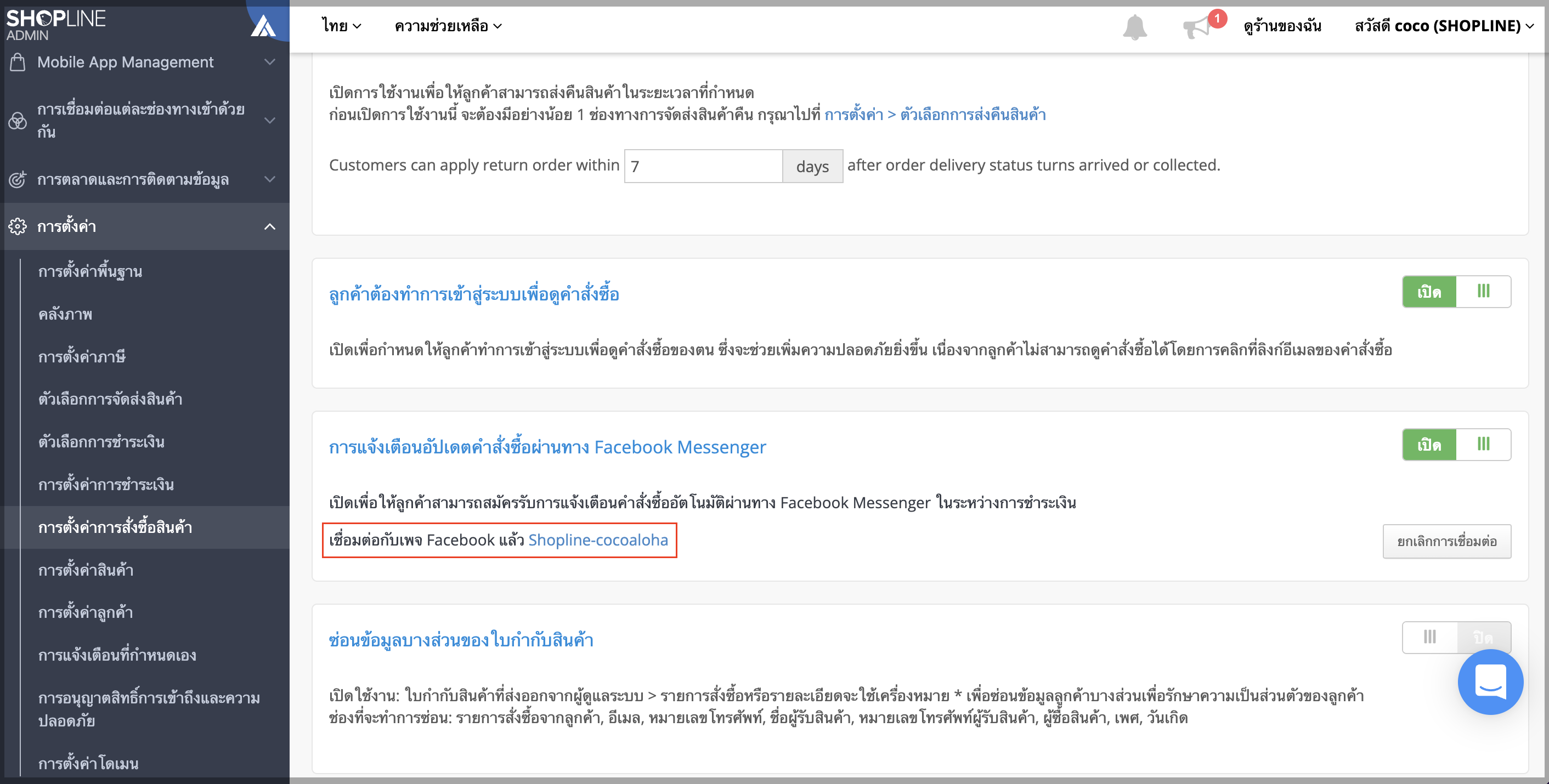
Task: Open การตั้งค่าการชำระเงิน menu item
Action: (106, 484)
